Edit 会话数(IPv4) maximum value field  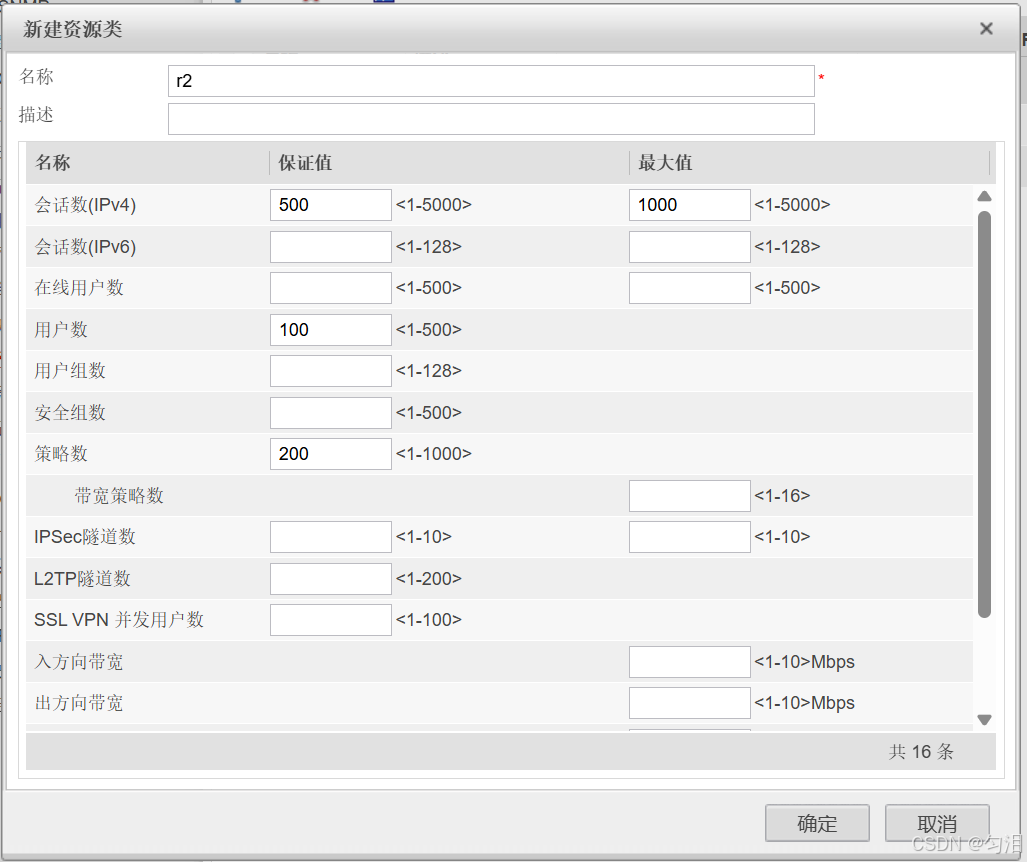[690, 205]
